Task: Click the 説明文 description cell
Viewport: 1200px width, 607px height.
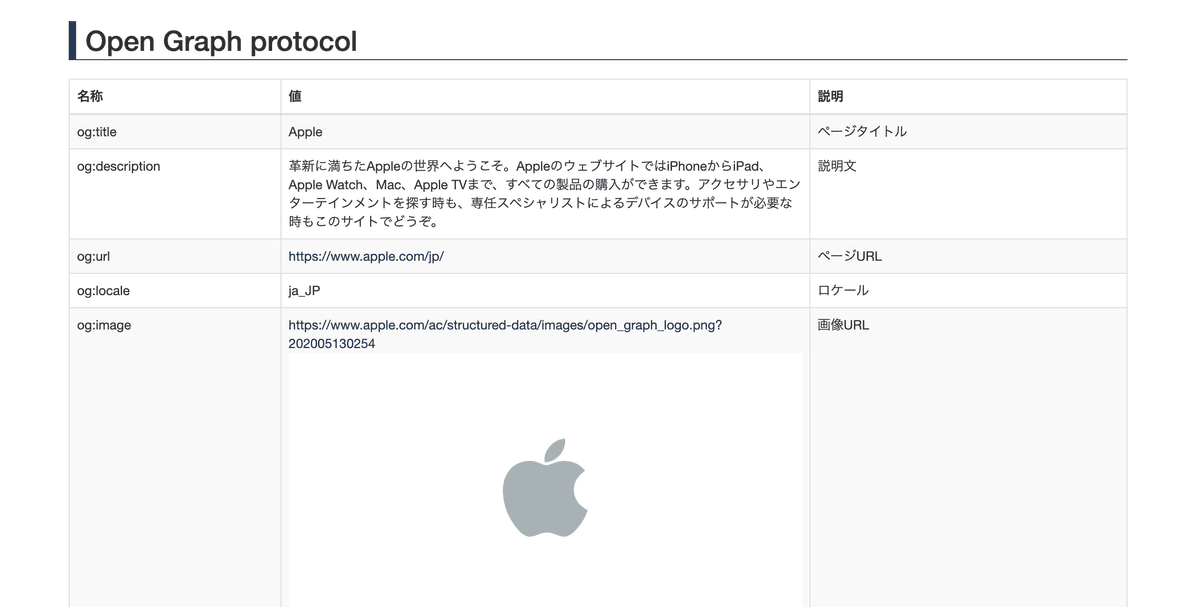Action: (837, 167)
